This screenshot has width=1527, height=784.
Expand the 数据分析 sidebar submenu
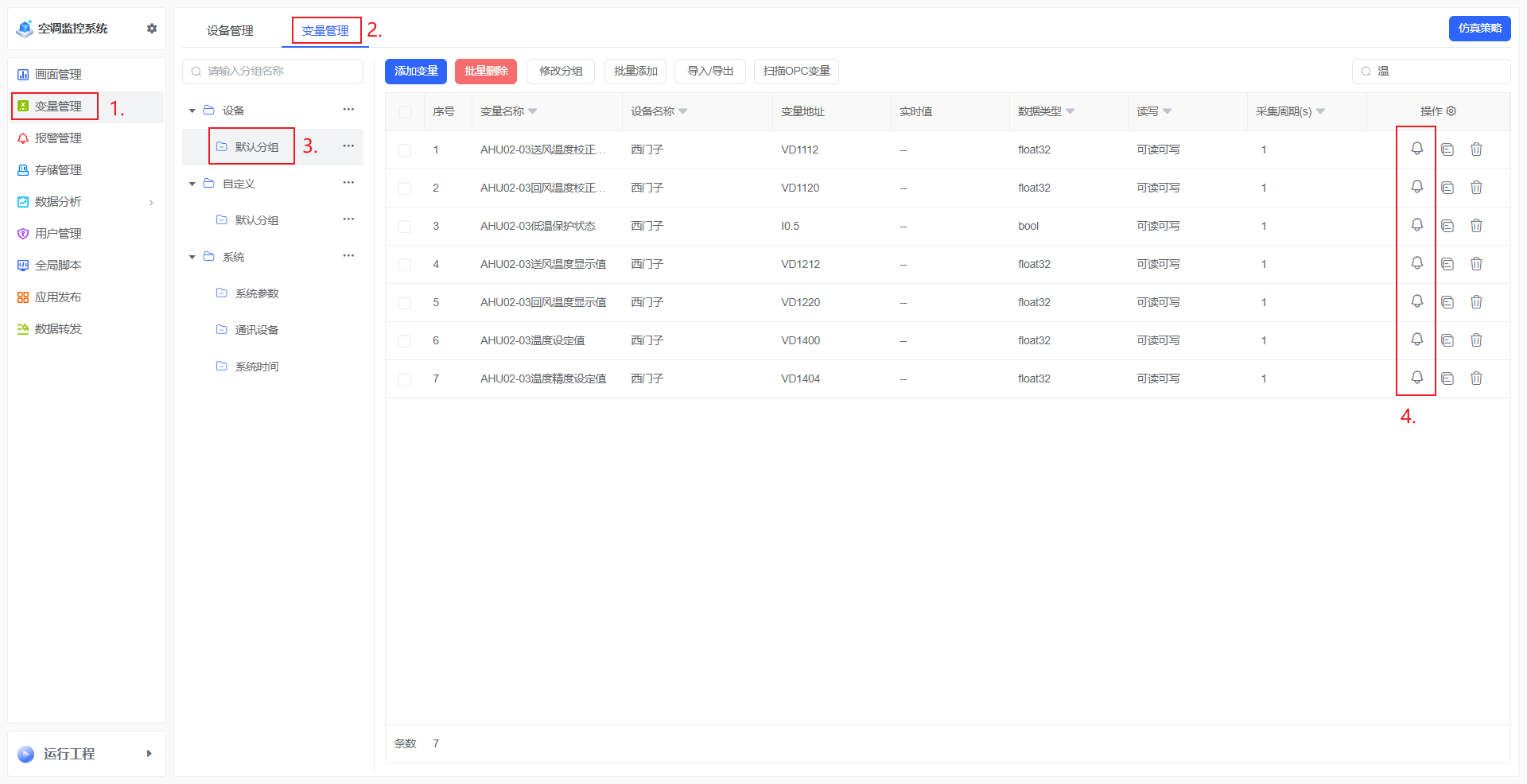click(151, 202)
